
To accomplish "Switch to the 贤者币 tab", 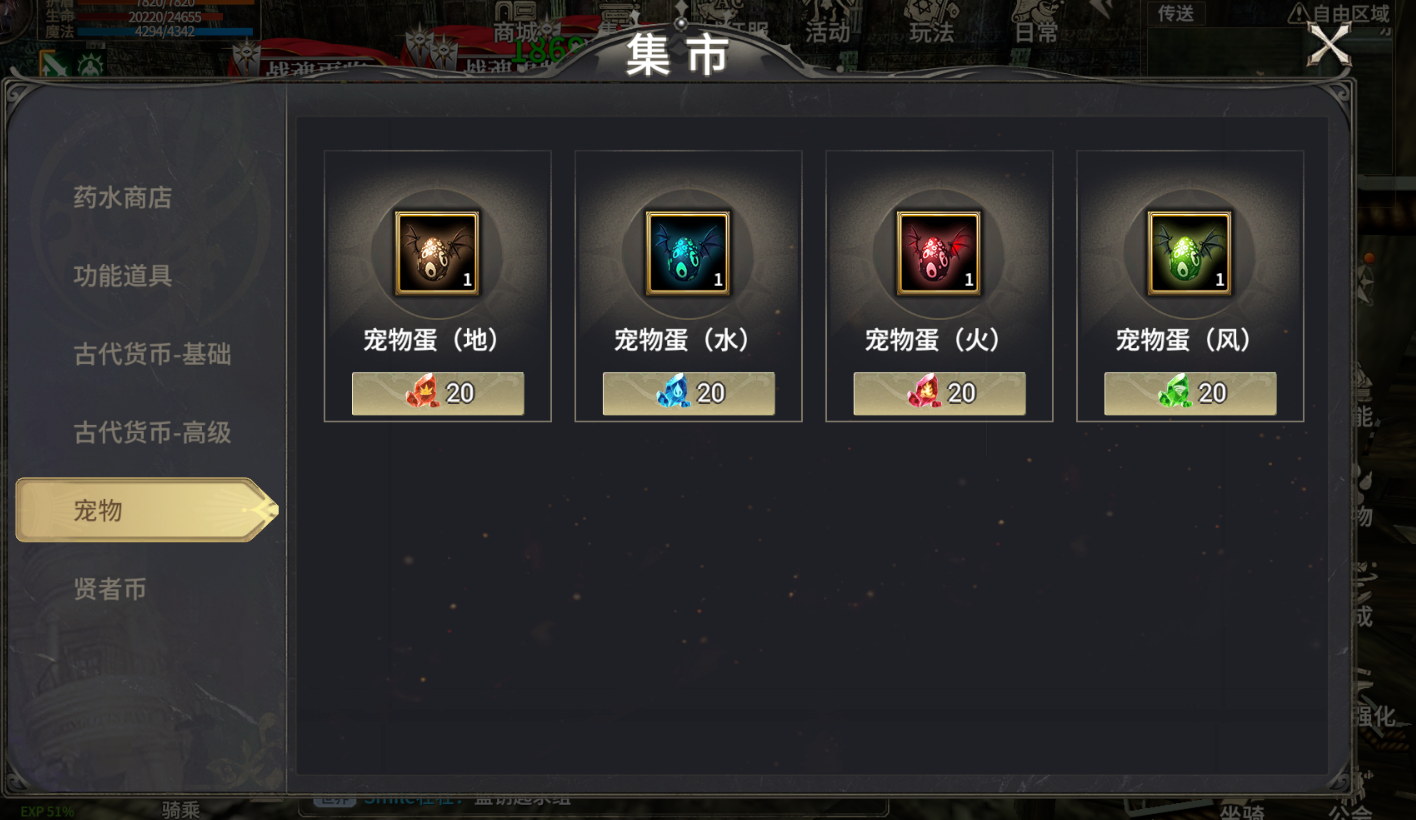I will click(x=110, y=589).
